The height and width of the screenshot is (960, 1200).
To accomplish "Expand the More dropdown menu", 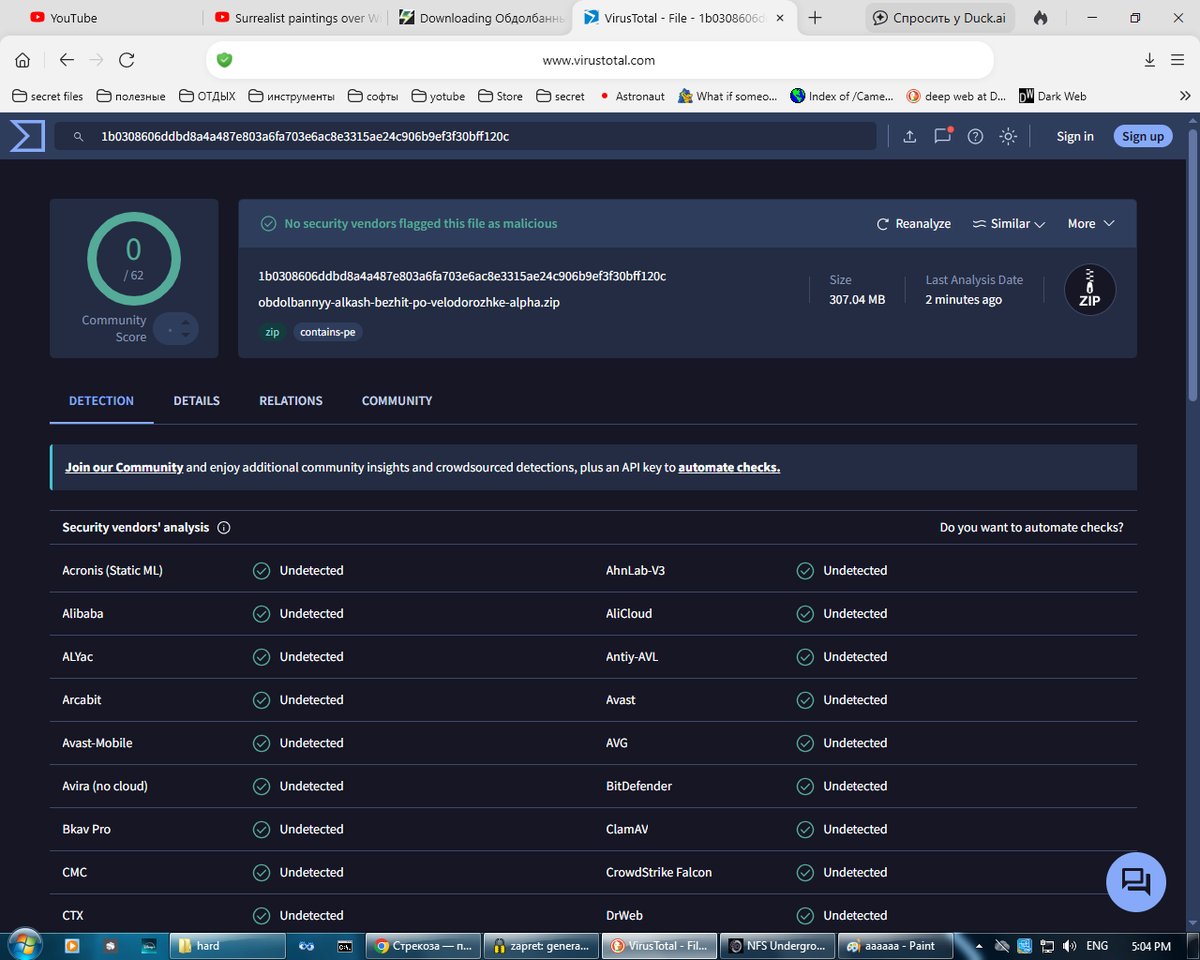I will pyautogui.click(x=1091, y=224).
